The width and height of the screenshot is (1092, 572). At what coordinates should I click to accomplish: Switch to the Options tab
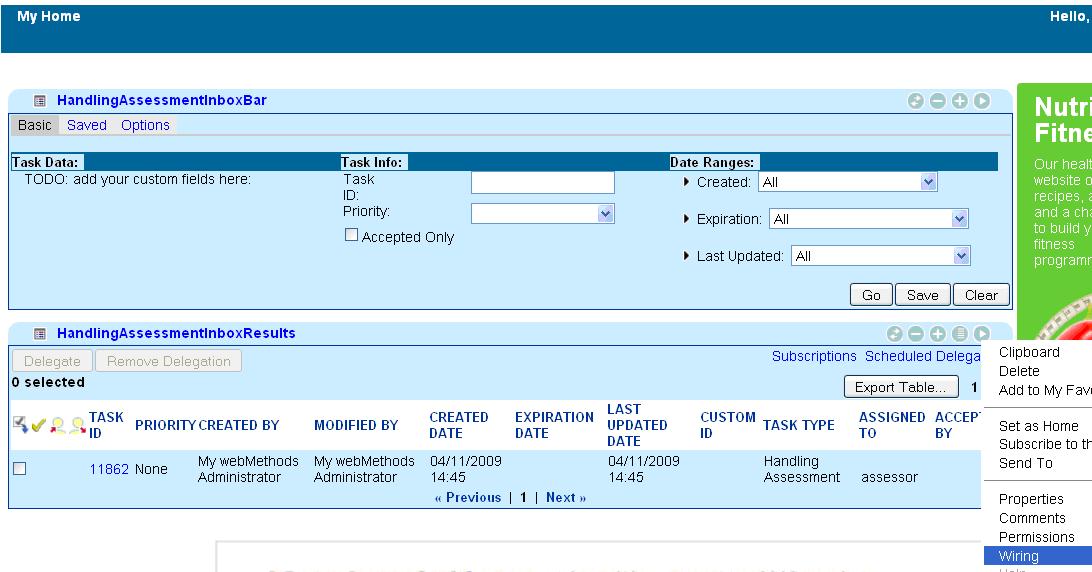click(x=145, y=125)
